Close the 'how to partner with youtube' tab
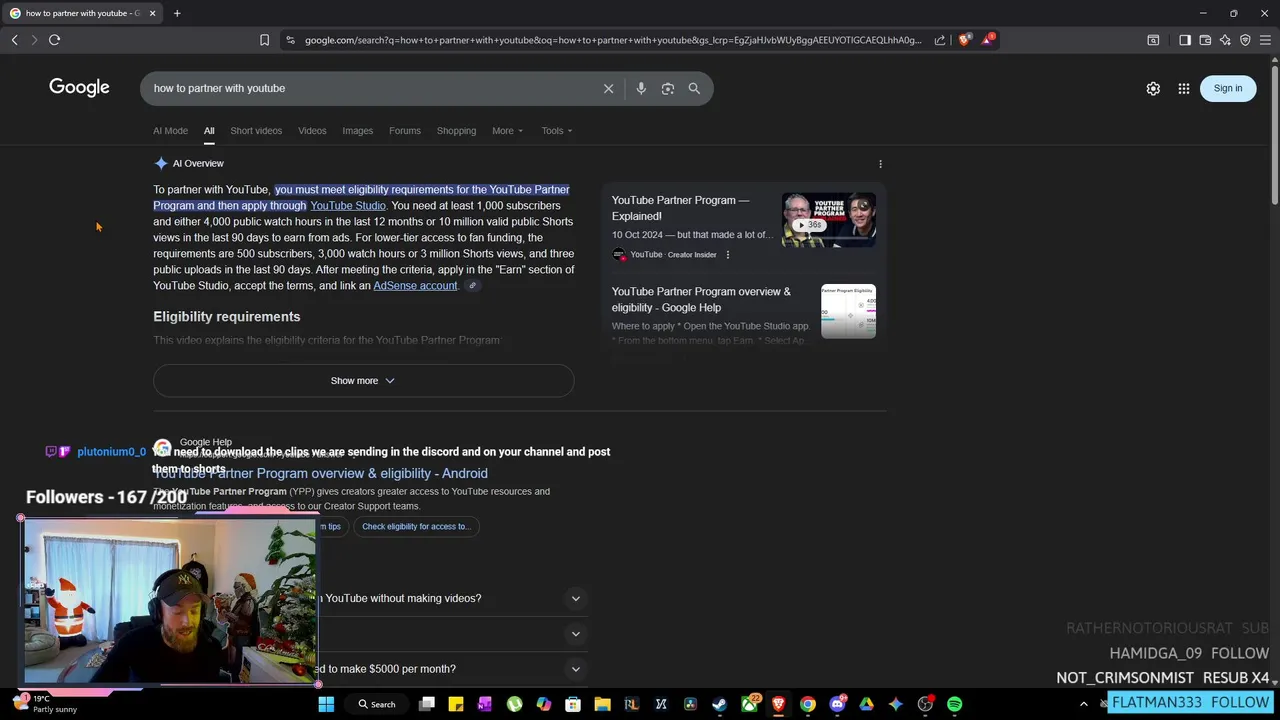The height and width of the screenshot is (720, 1280). click(152, 13)
